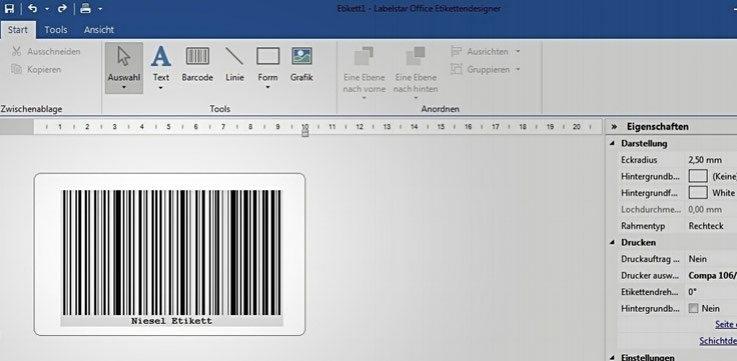Open the Seite link in properties
Screen dimensions: 737x361
[x=726, y=324]
